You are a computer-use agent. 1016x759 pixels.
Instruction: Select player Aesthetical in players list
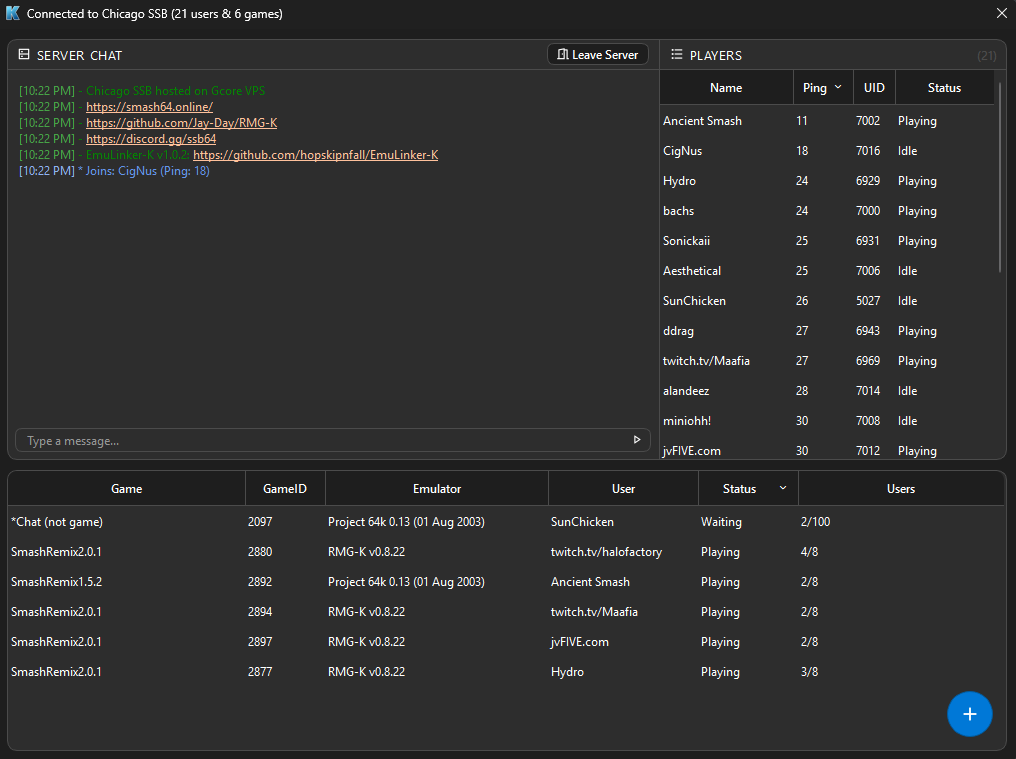827,270
